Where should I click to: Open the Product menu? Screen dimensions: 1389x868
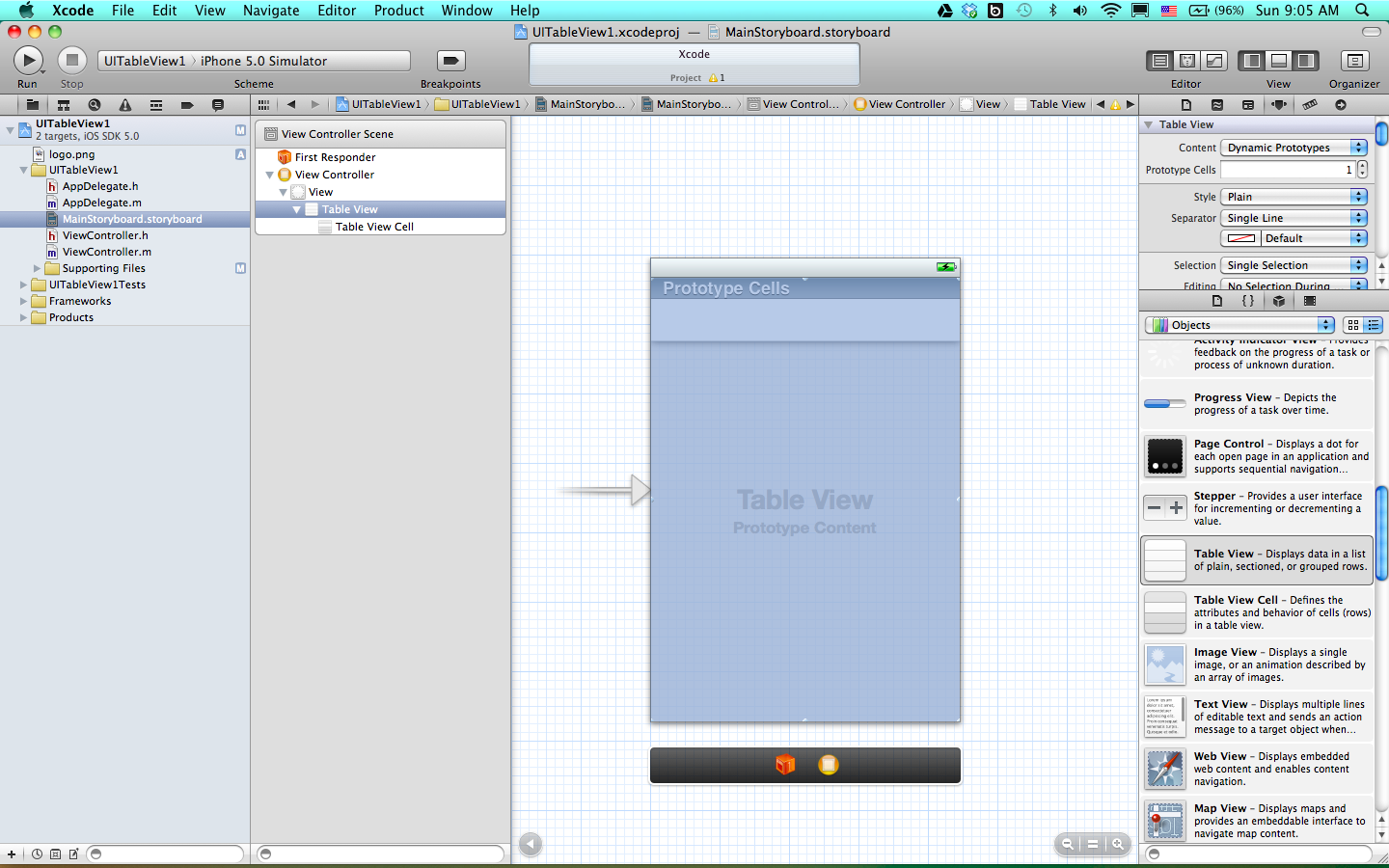click(x=398, y=11)
